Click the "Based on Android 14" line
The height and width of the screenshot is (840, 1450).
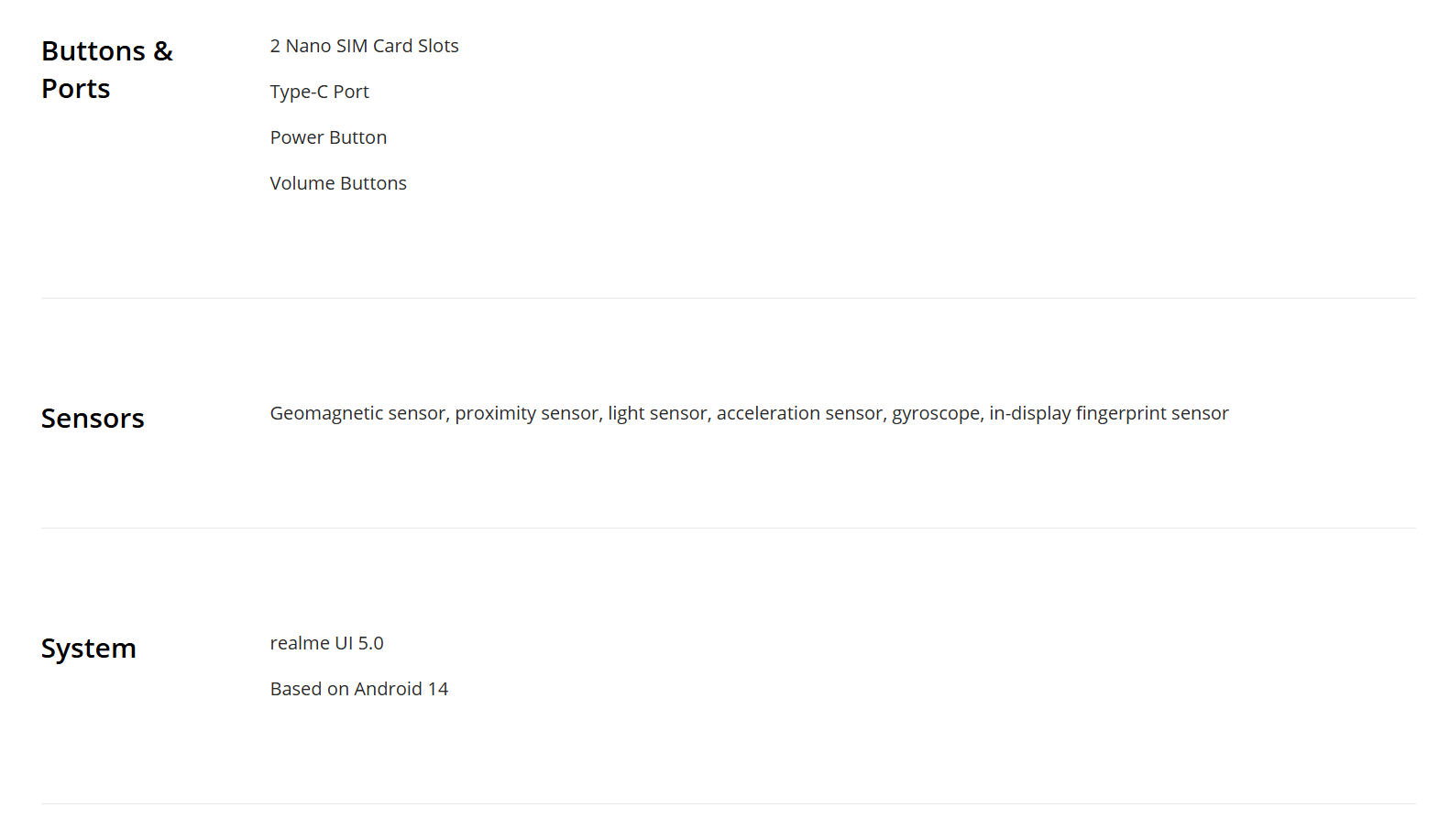pos(358,689)
